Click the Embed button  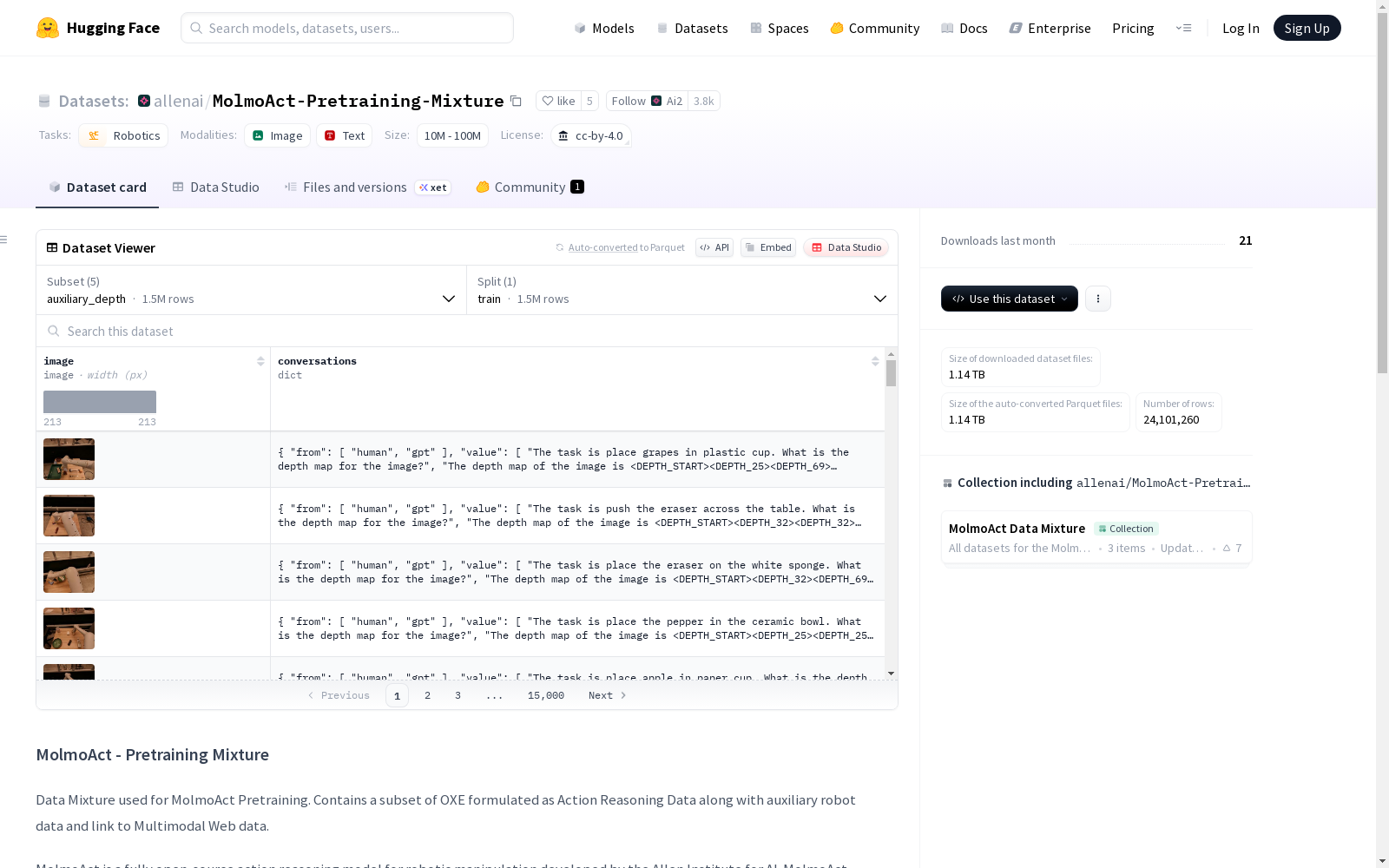[768, 247]
